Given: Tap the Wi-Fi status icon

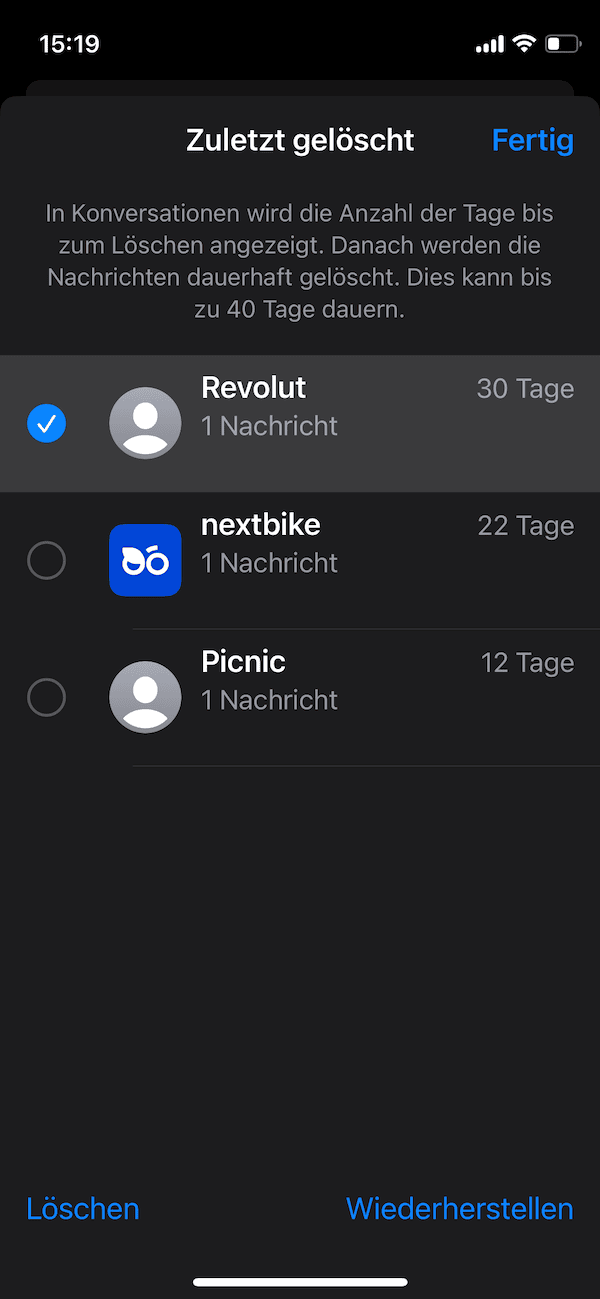Looking at the screenshot, I should tap(523, 44).
